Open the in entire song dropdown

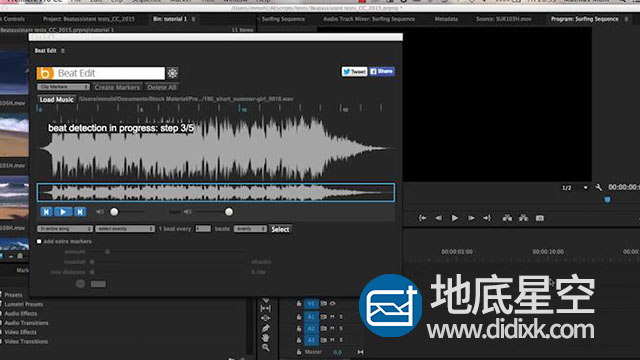point(65,229)
